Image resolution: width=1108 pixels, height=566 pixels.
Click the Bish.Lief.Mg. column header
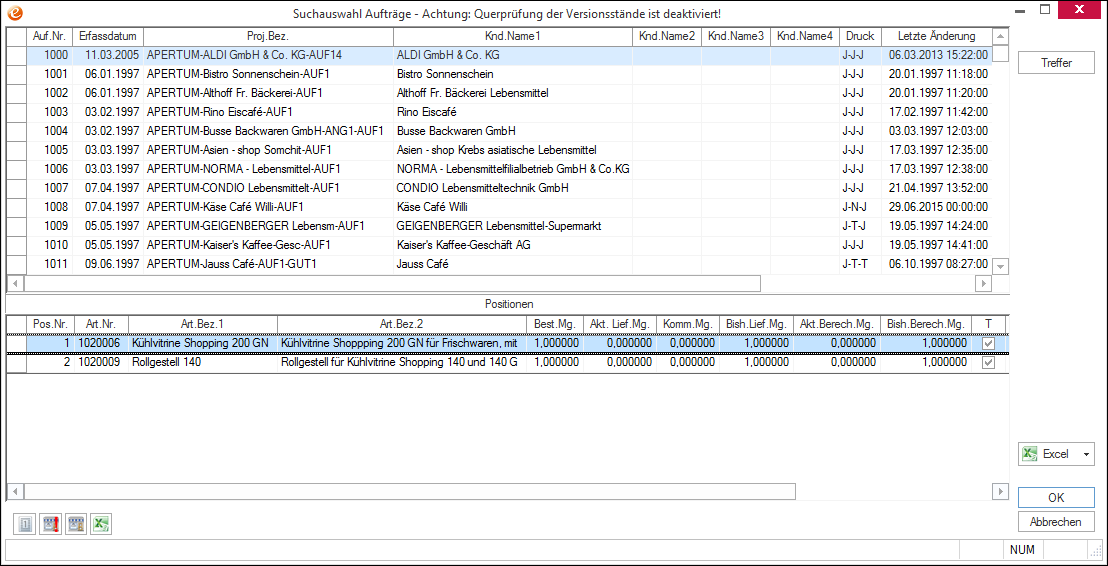756,324
